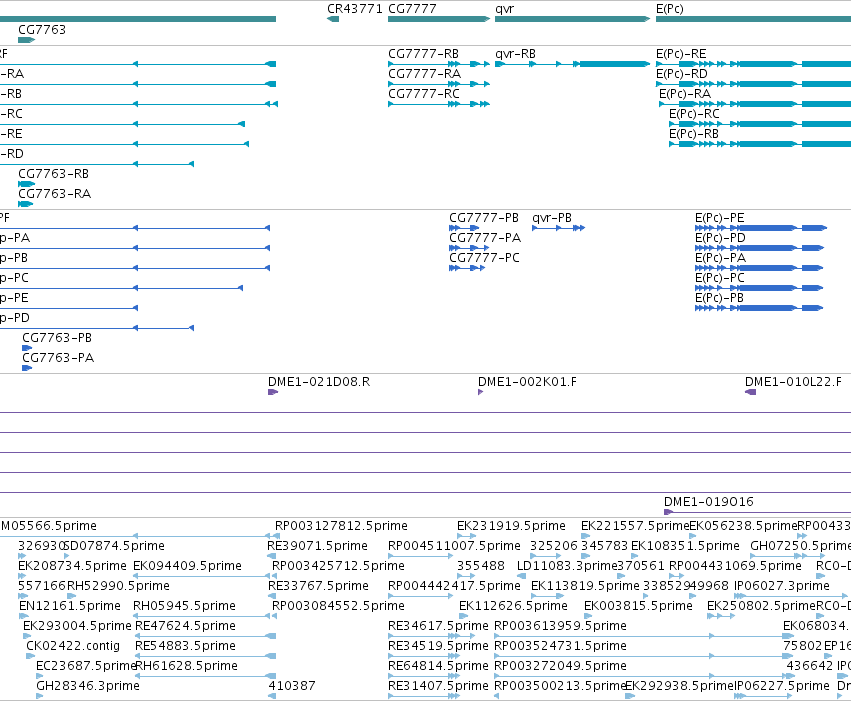
Task: Click the RP003613959.5prime EST label
Action: 560,626
